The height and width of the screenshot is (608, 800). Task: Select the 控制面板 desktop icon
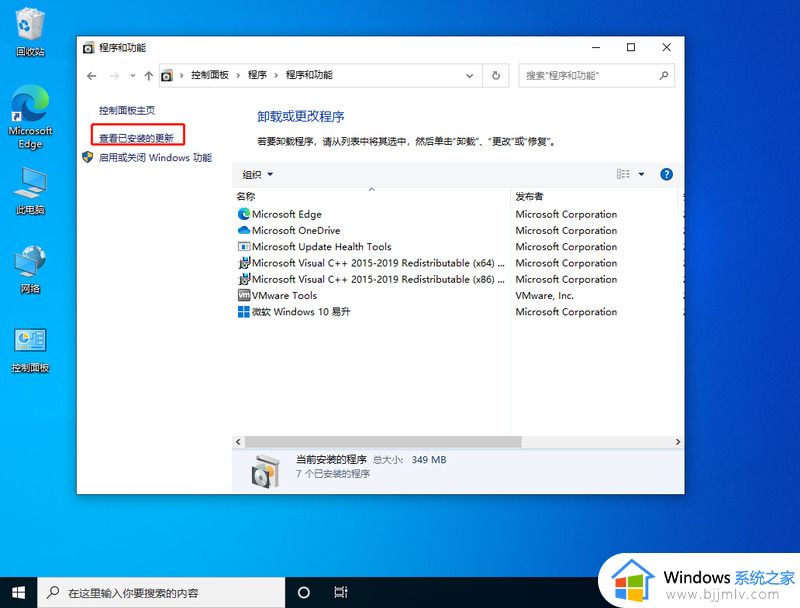point(30,350)
